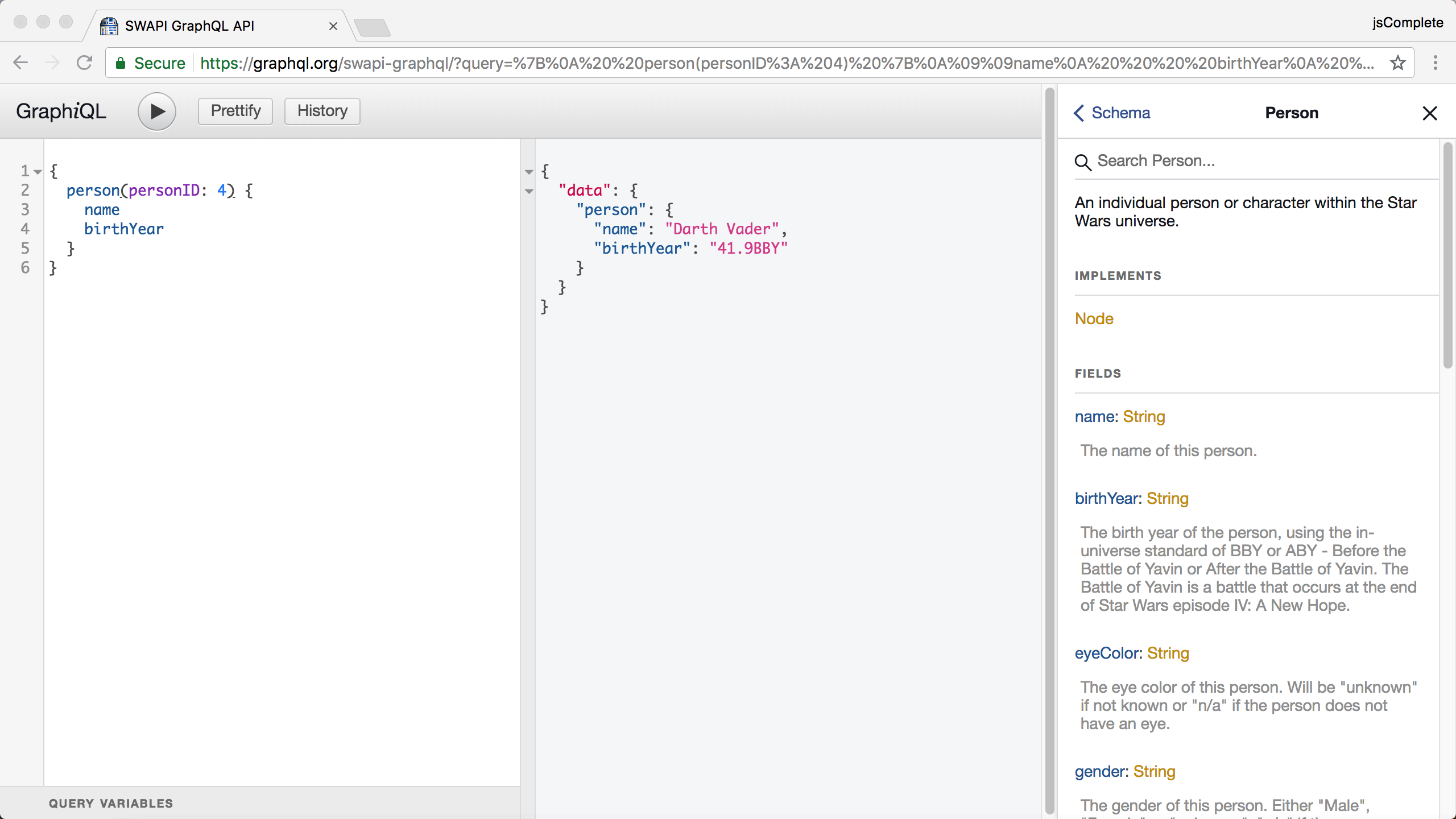
Task: Open the gender field documentation
Action: 1100,772
